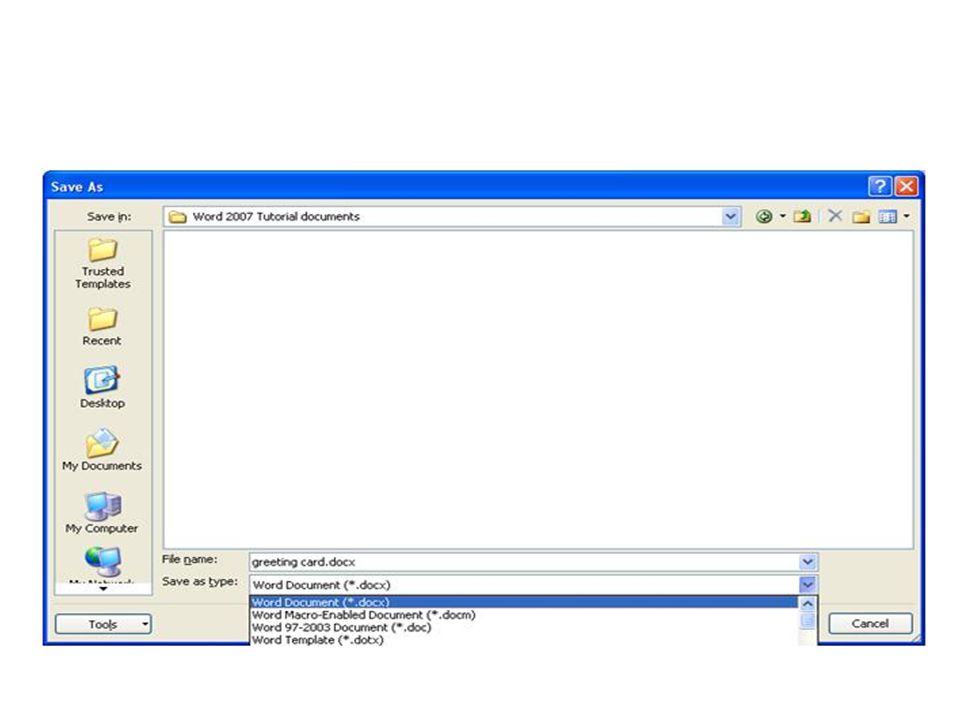This screenshot has height=720, width=960.
Task: Open the Tools dropdown button
Action: point(103,624)
